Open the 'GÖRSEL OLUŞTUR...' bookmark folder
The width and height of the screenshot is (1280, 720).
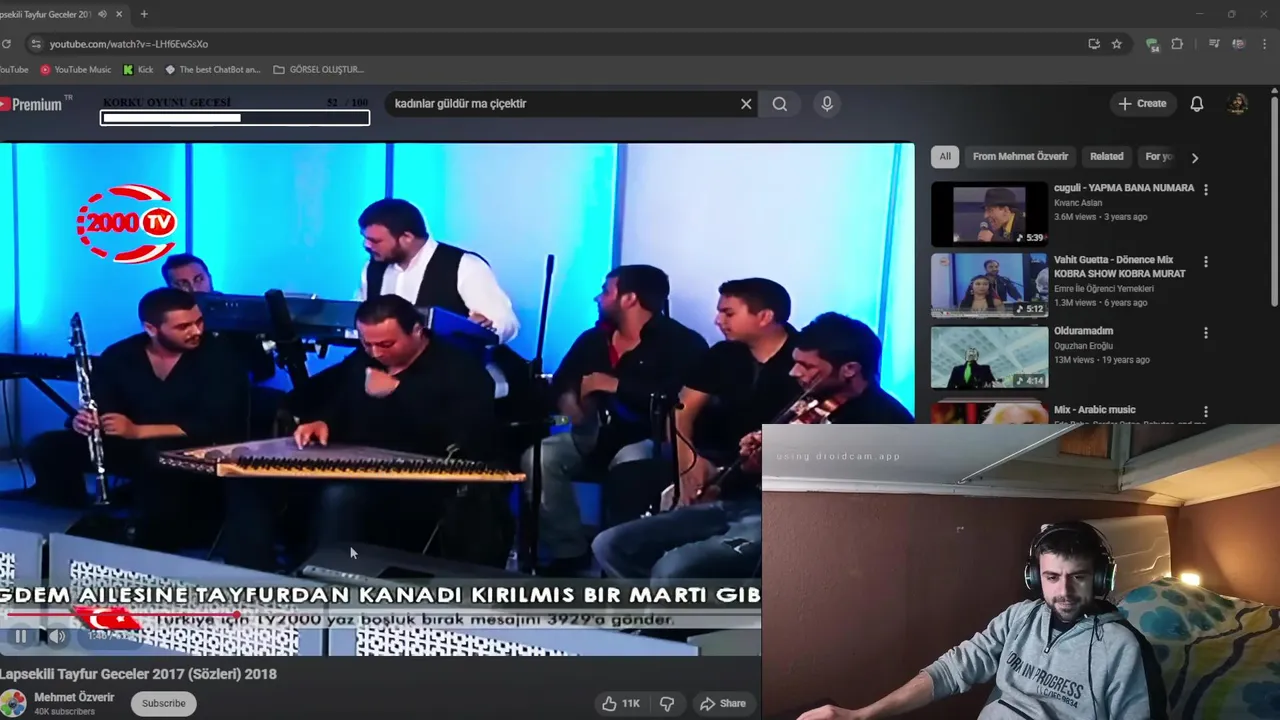[319, 70]
